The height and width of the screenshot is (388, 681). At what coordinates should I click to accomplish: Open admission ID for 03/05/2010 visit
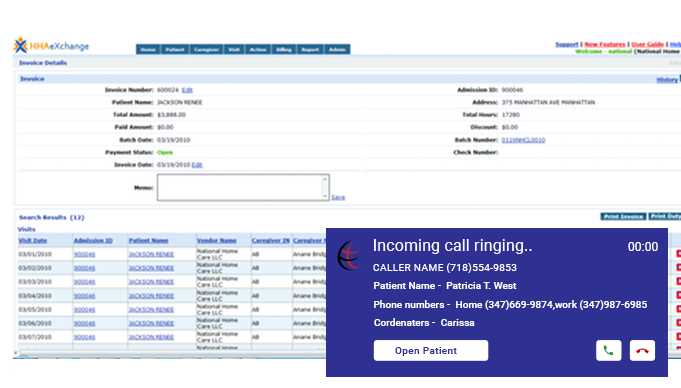[x=84, y=310]
